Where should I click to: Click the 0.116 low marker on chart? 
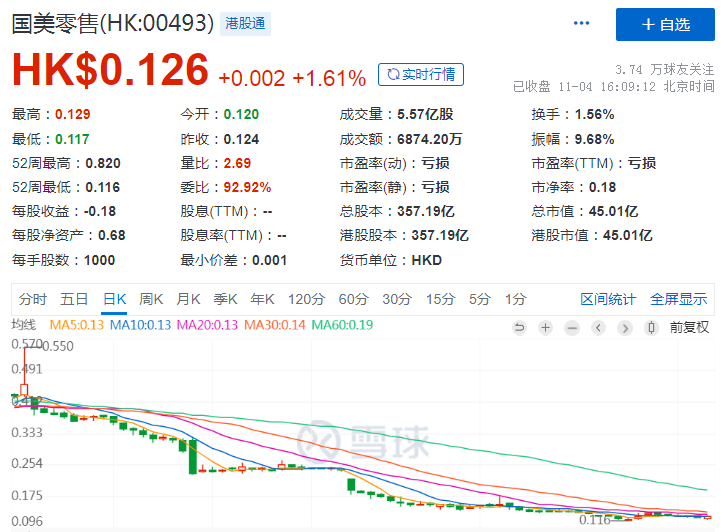595,520
